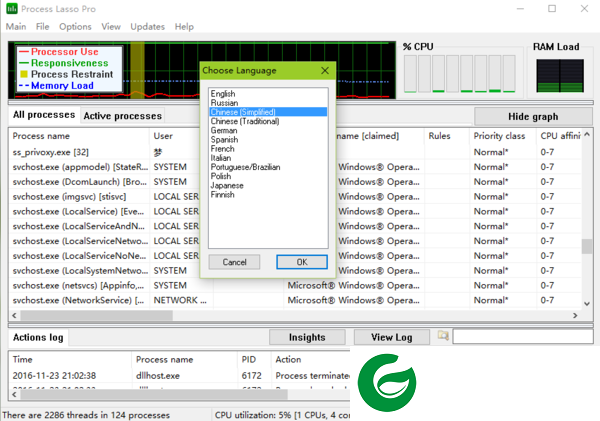Click the process list scroll down arrow
Viewport: 600px width, 421px height.
click(587, 304)
